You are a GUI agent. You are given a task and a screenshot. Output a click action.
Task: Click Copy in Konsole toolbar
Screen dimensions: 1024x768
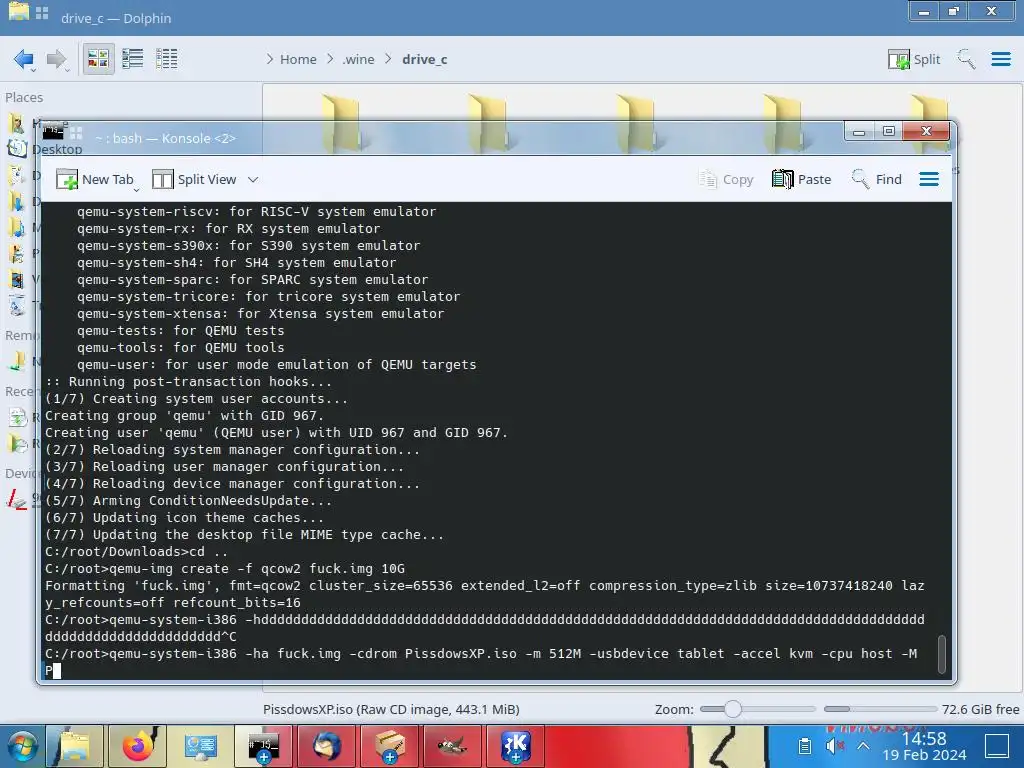click(x=726, y=180)
